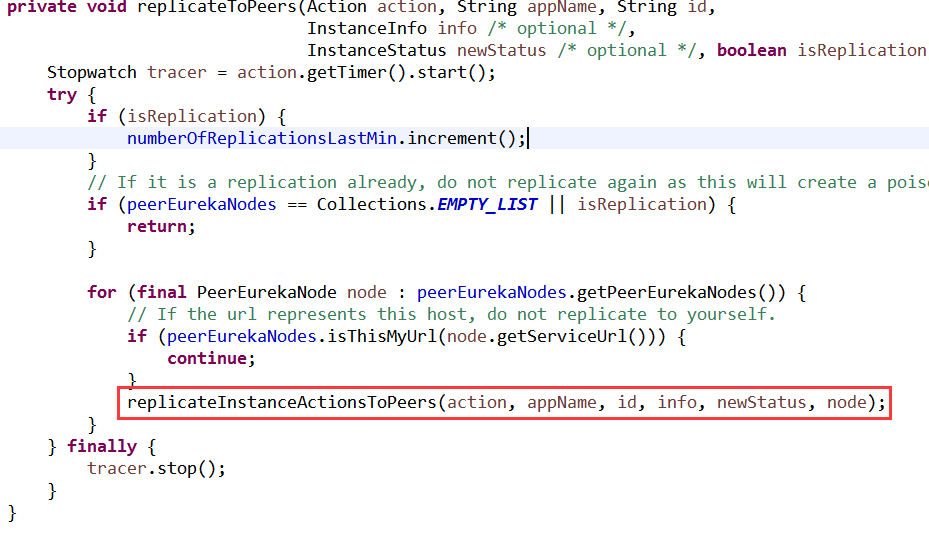929x534 pixels.
Task: Click numberOfReplicationsLastMin identifier
Action: pos(262,138)
